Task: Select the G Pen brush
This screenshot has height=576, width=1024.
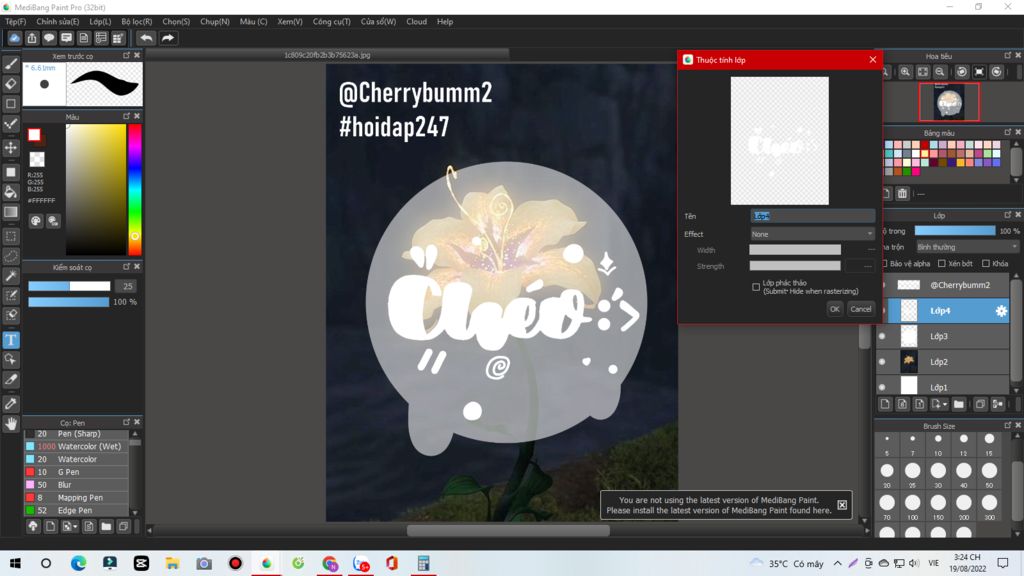Action: (x=77, y=472)
